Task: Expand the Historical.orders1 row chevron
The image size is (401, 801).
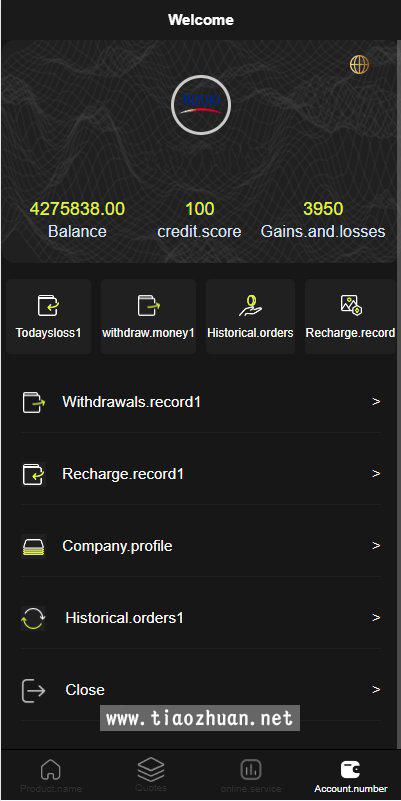Action: tap(376, 618)
